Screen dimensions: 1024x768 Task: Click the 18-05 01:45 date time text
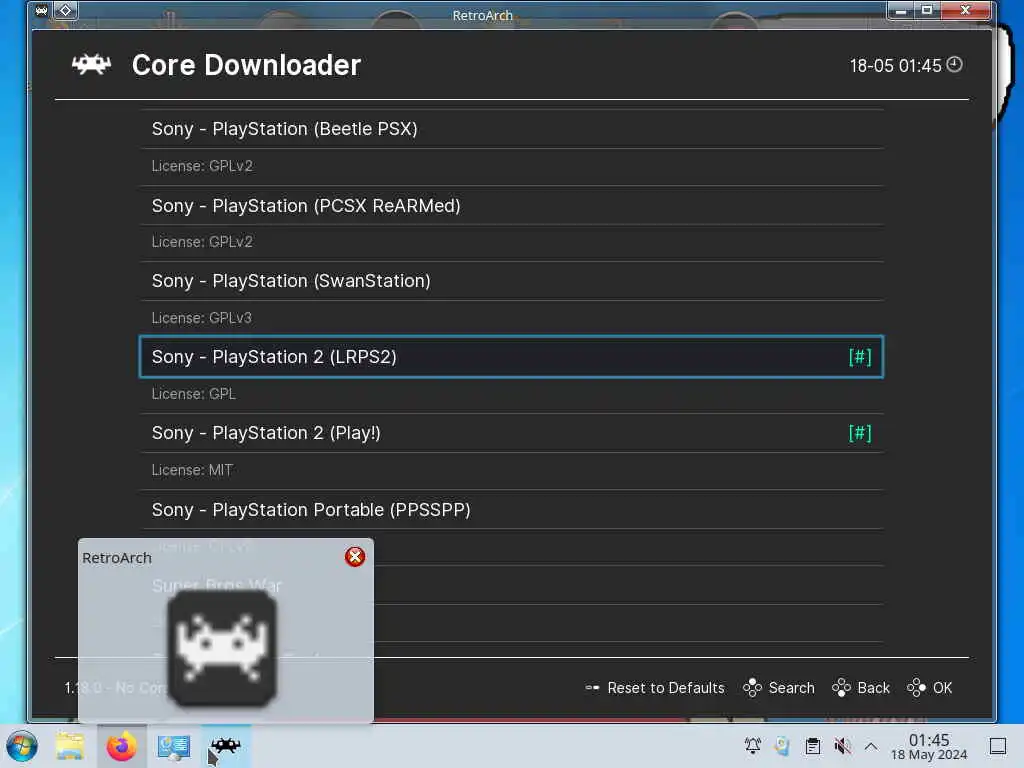(x=895, y=65)
